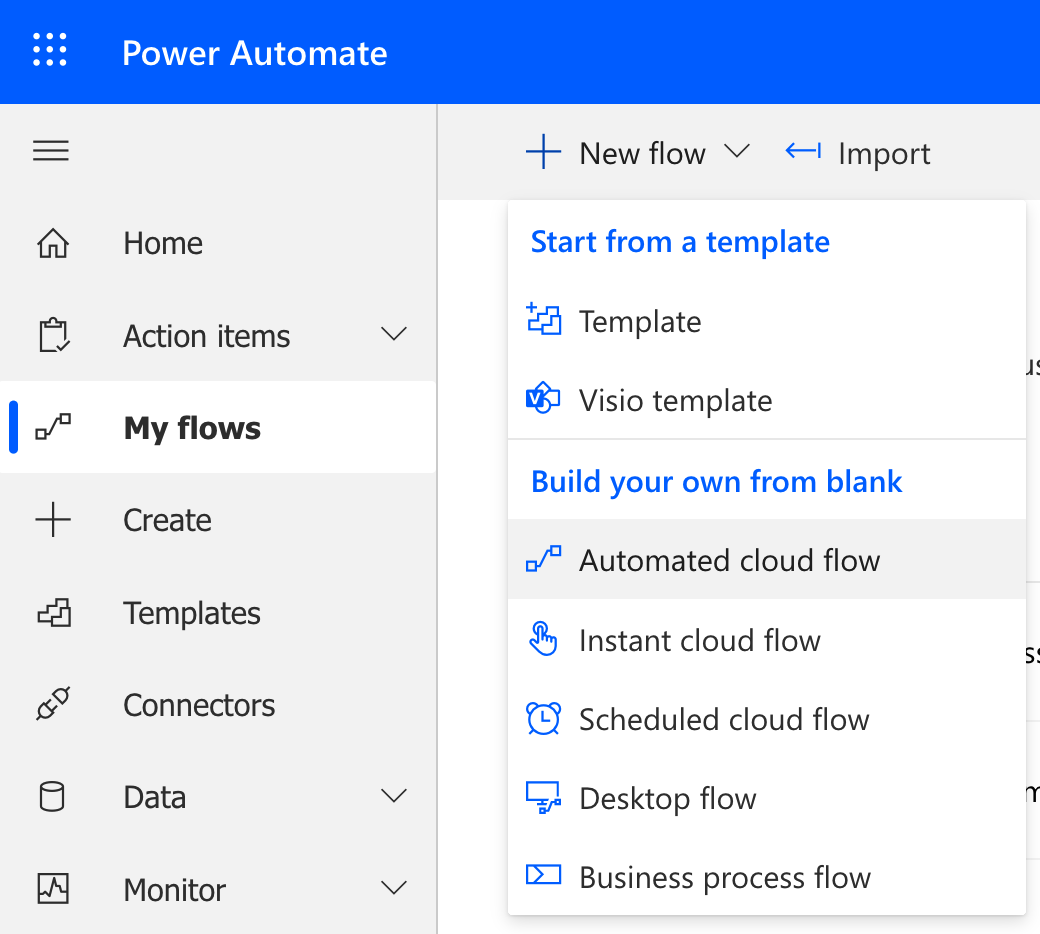1040x934 pixels.
Task: Click the Business process flow icon
Action: 543,875
